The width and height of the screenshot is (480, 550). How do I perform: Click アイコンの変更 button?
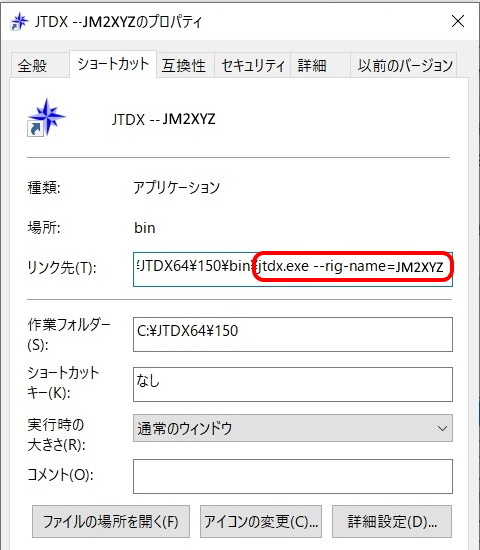[x=261, y=521]
